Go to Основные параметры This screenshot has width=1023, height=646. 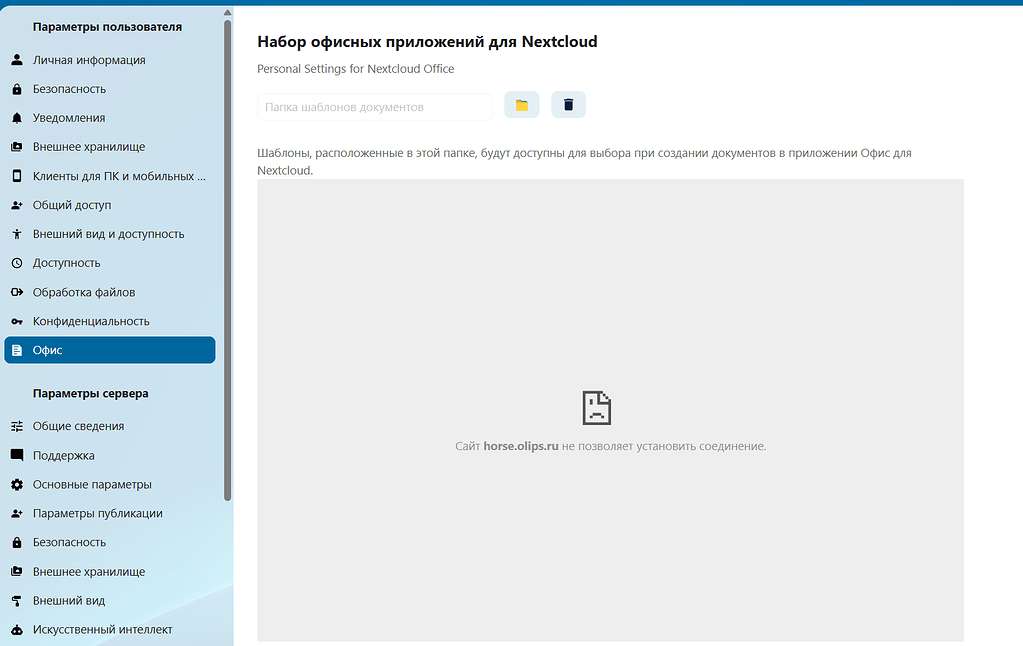click(110, 484)
